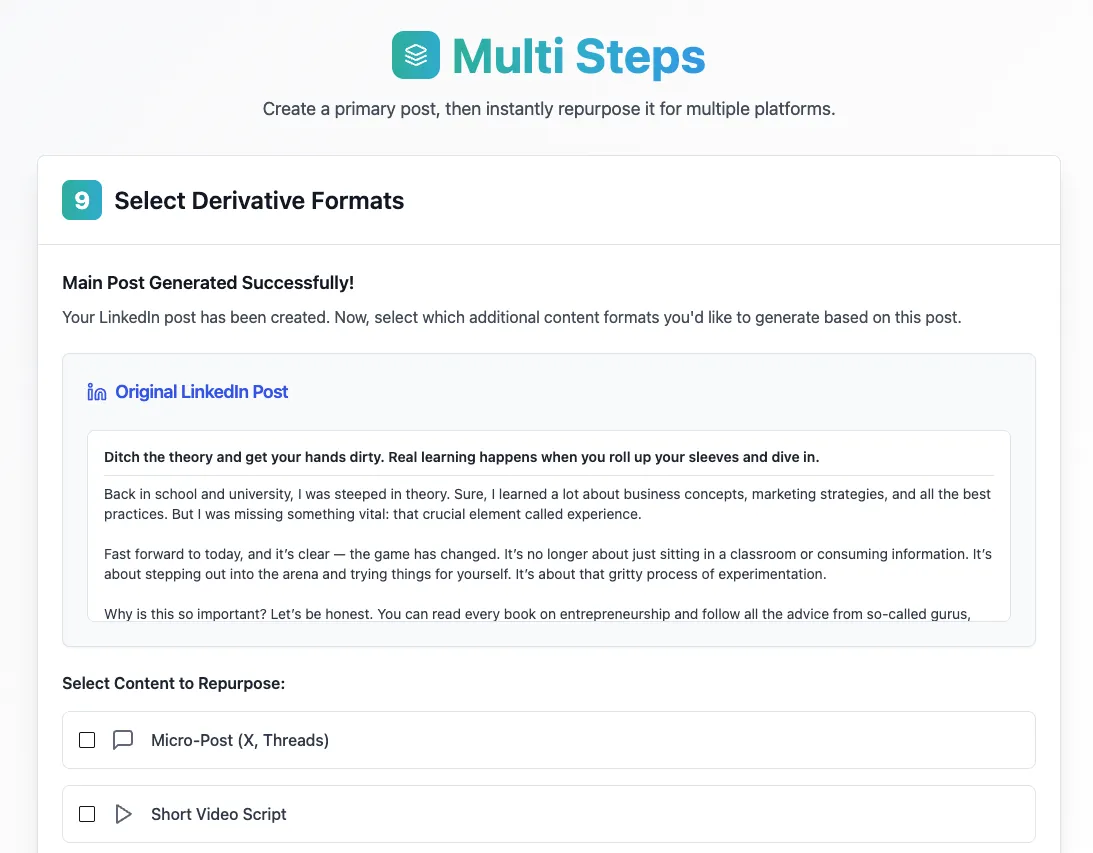Click the 'Fast forward to today' paragraph
The image size is (1093, 853).
[548, 564]
